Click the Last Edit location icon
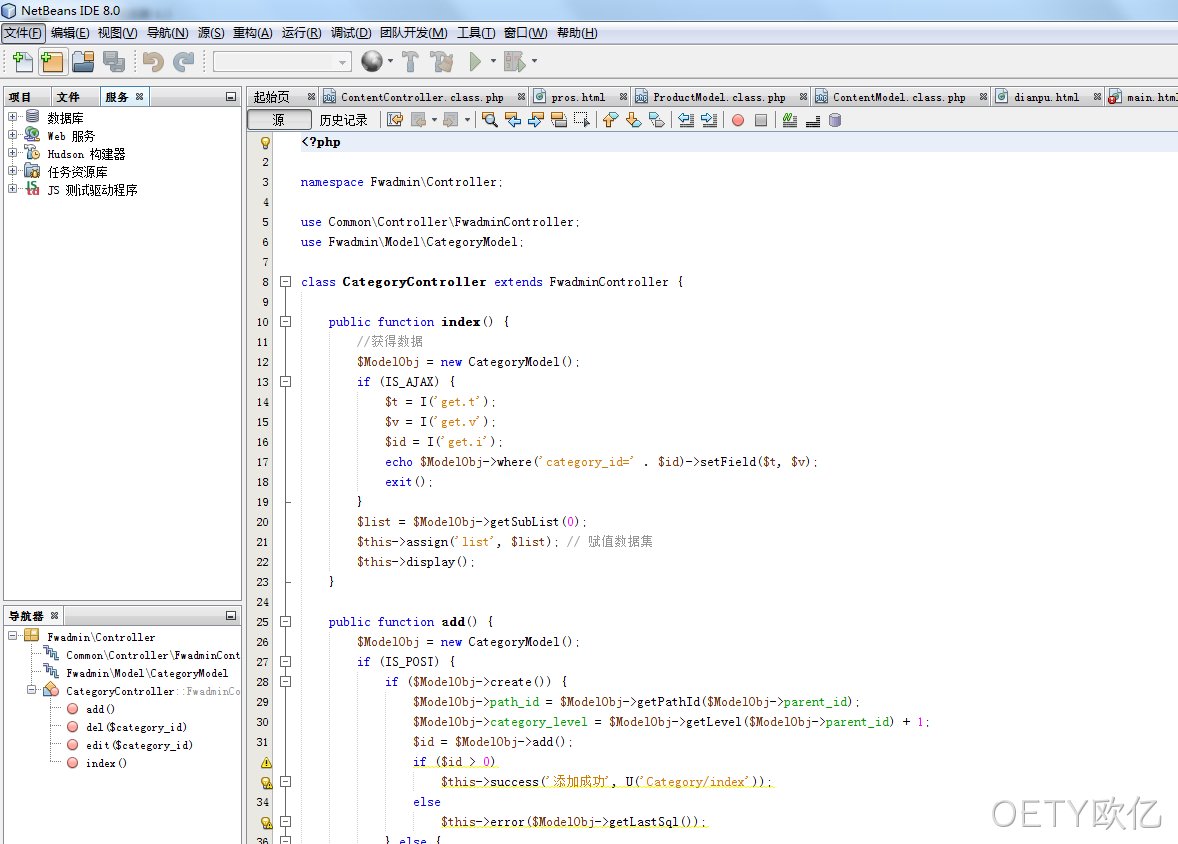The height and width of the screenshot is (844, 1178). [395, 119]
